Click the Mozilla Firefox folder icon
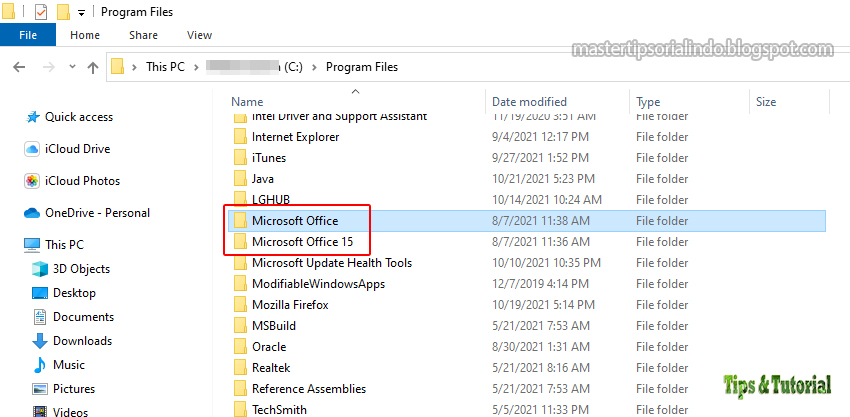 [241, 305]
